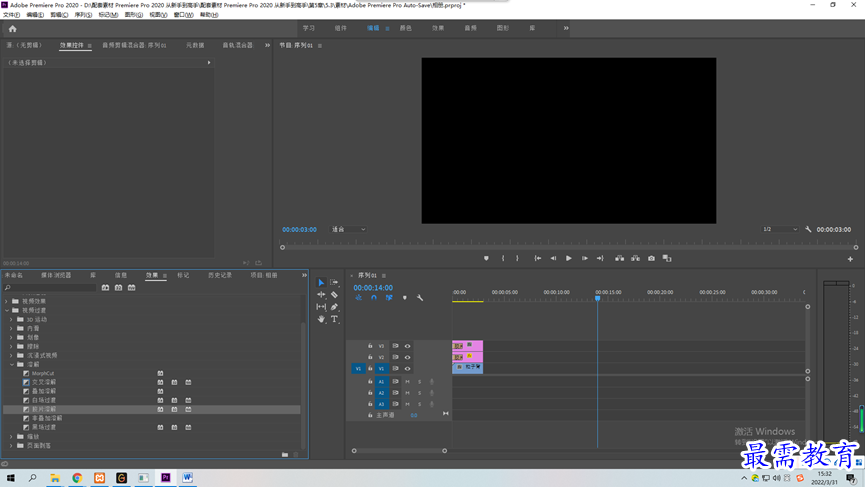Open playback resolution 1/2 dropdown
Screen dimensions: 865x487
[x=780, y=229]
